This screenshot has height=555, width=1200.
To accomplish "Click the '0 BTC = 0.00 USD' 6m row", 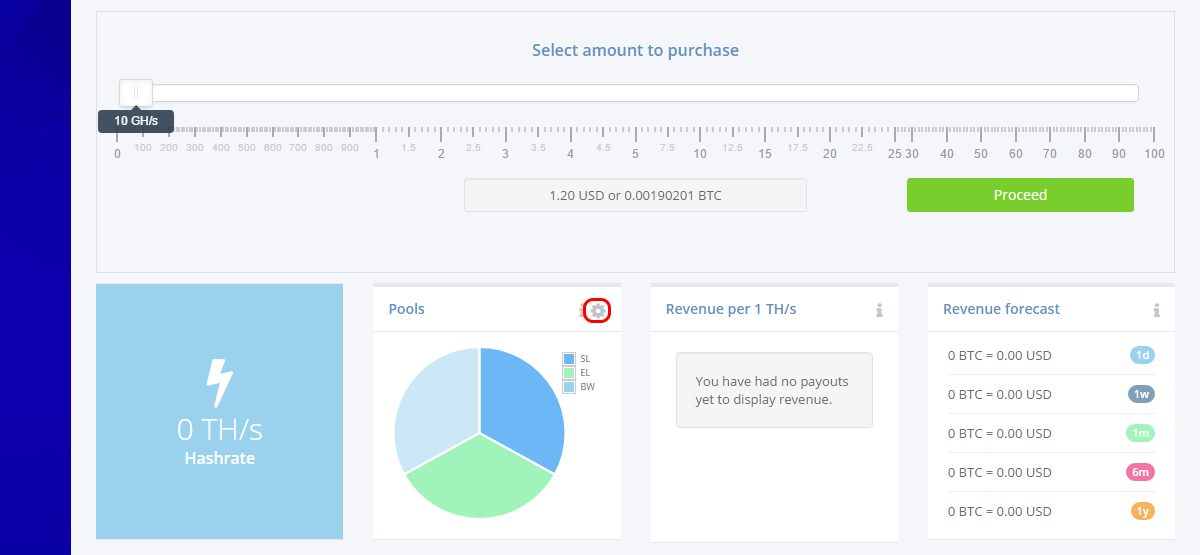I will click(x=1000, y=472).
